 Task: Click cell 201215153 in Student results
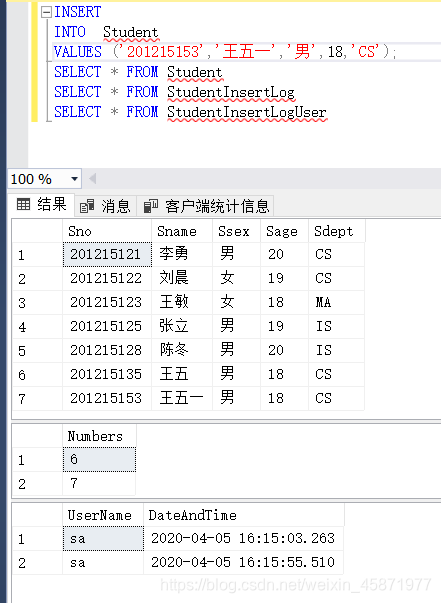click(107, 398)
